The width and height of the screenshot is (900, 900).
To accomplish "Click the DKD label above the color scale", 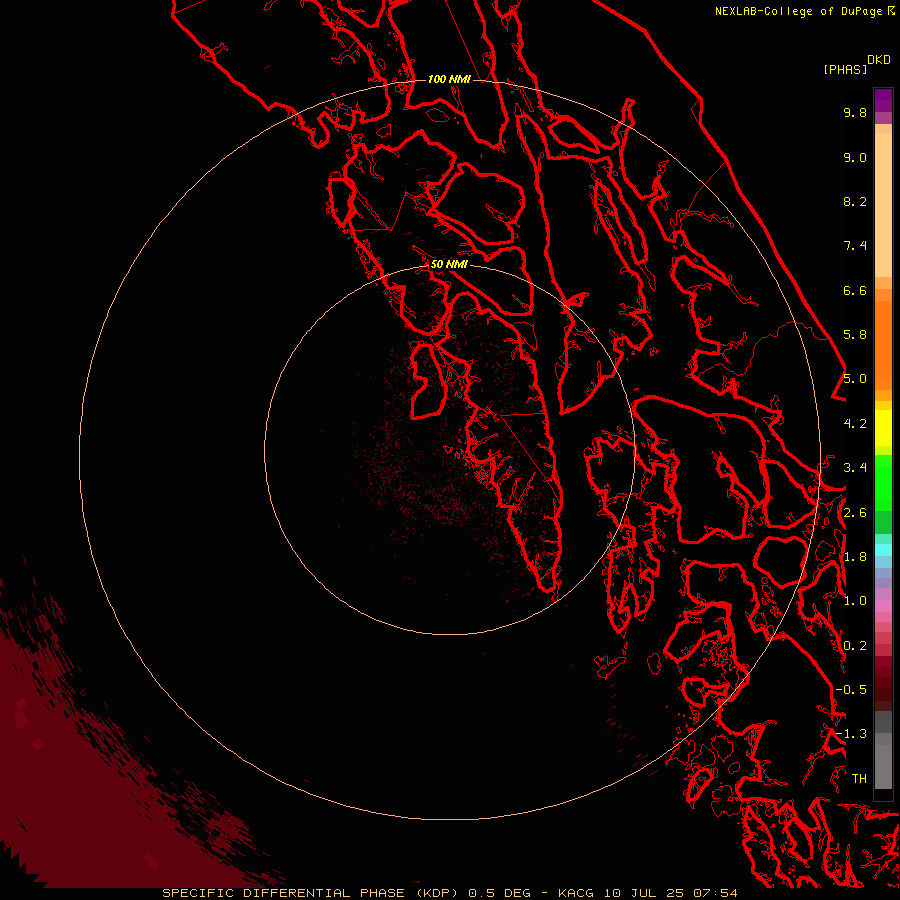I will (x=878, y=60).
